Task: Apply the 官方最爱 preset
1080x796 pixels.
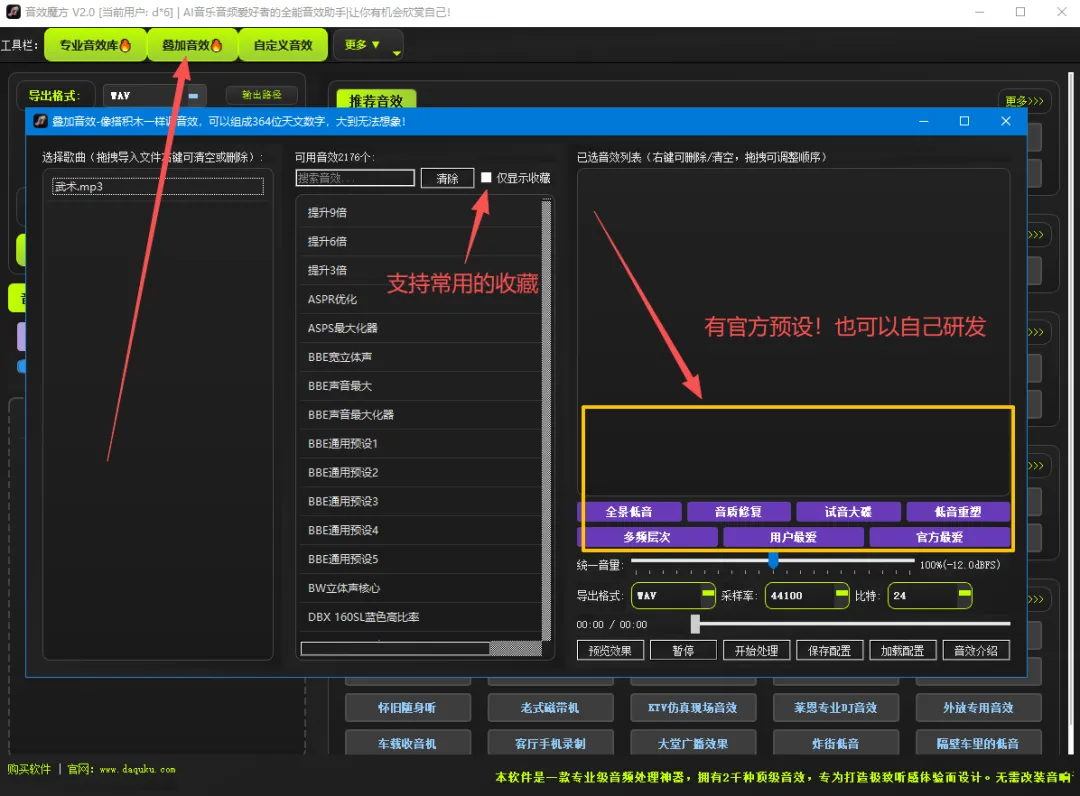Action: [940, 537]
